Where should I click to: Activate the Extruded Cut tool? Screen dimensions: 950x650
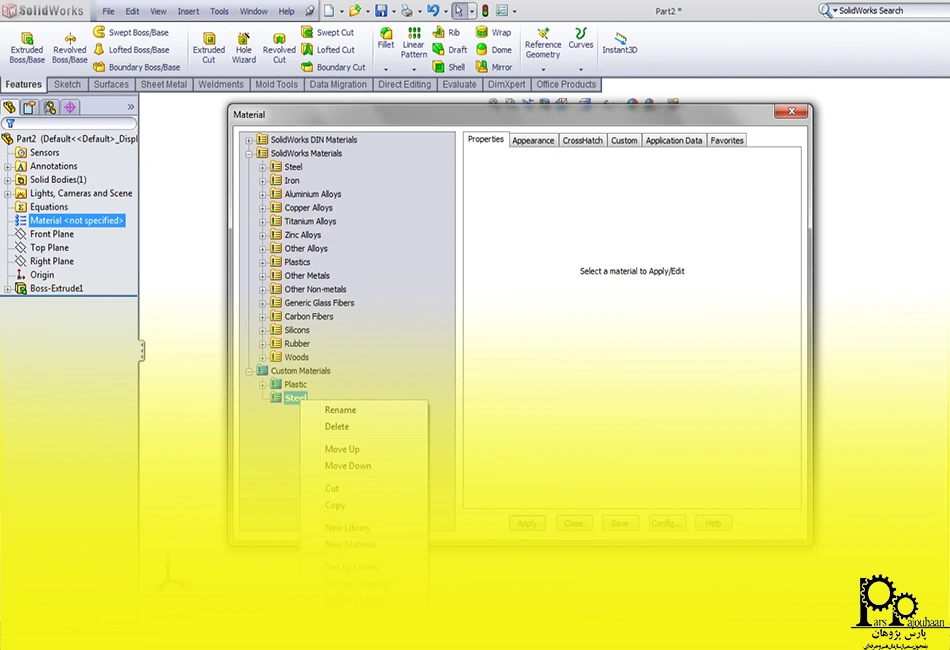208,47
